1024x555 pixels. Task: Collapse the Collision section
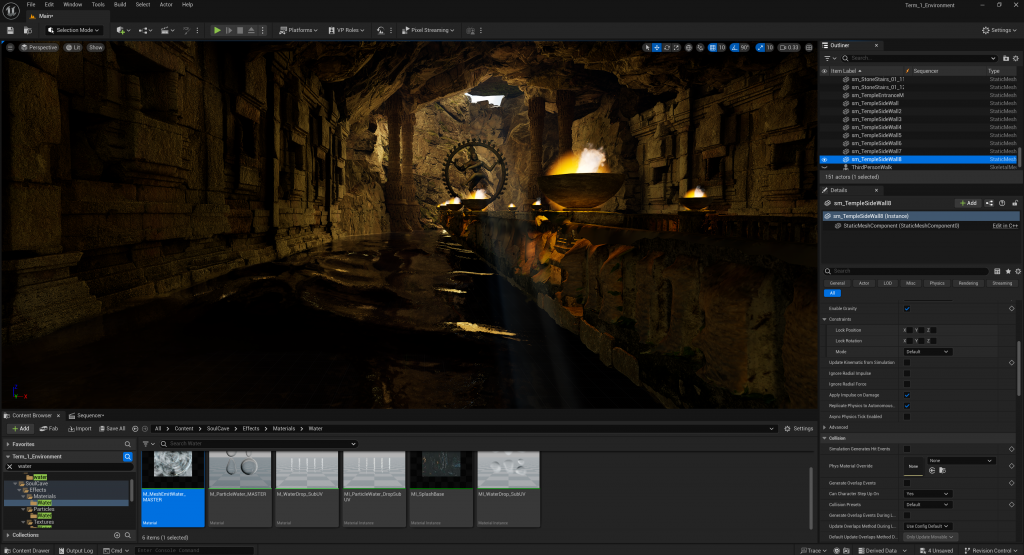click(x=825, y=438)
